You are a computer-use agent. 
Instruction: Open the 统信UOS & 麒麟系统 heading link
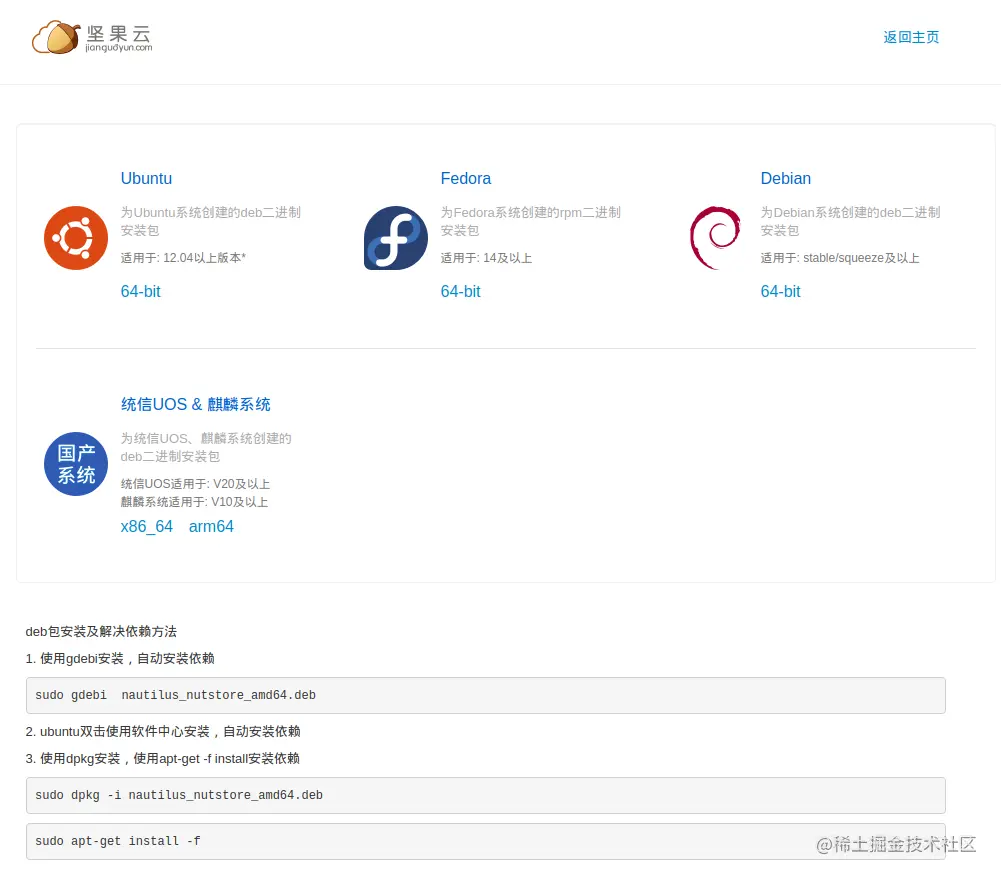point(195,404)
